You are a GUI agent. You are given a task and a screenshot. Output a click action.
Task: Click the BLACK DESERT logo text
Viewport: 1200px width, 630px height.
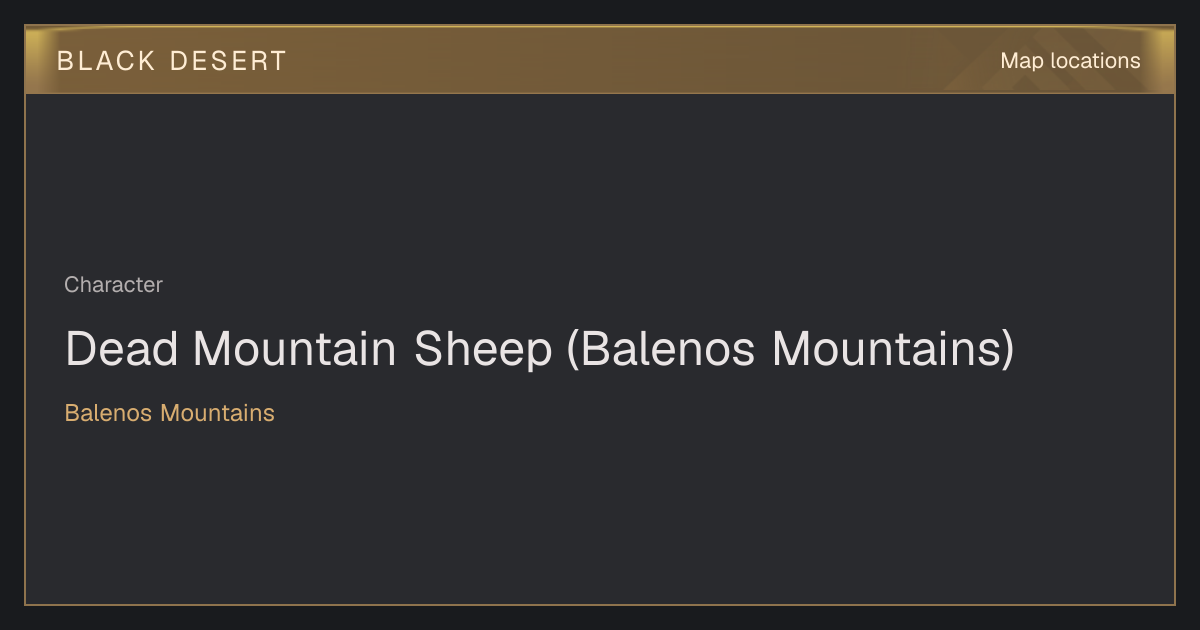pos(171,61)
